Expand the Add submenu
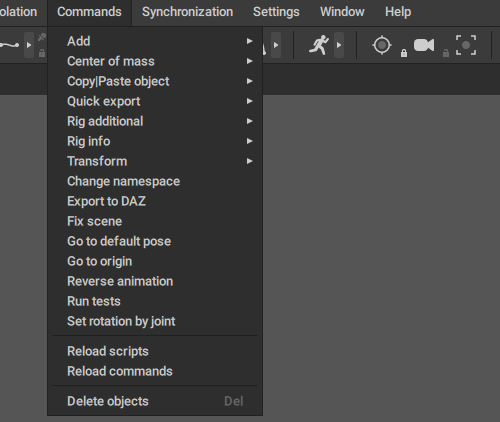Screen dimensions: 500x422 point(155,41)
